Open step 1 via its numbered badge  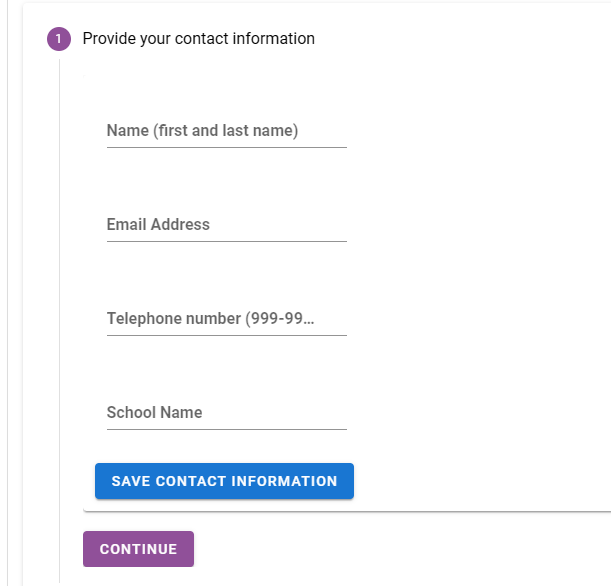pos(58,39)
